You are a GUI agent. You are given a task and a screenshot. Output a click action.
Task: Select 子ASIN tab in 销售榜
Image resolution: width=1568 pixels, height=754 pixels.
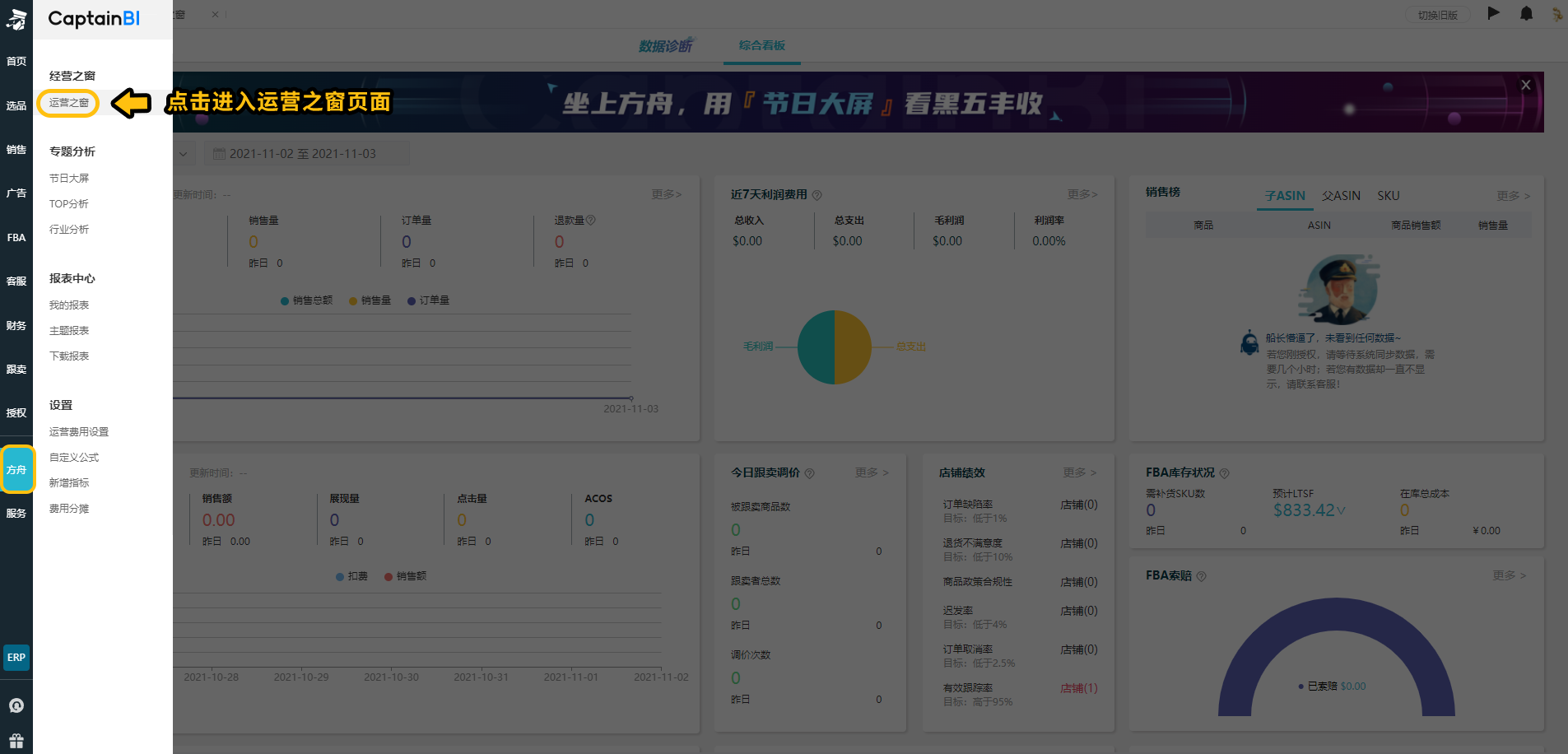coord(1285,196)
